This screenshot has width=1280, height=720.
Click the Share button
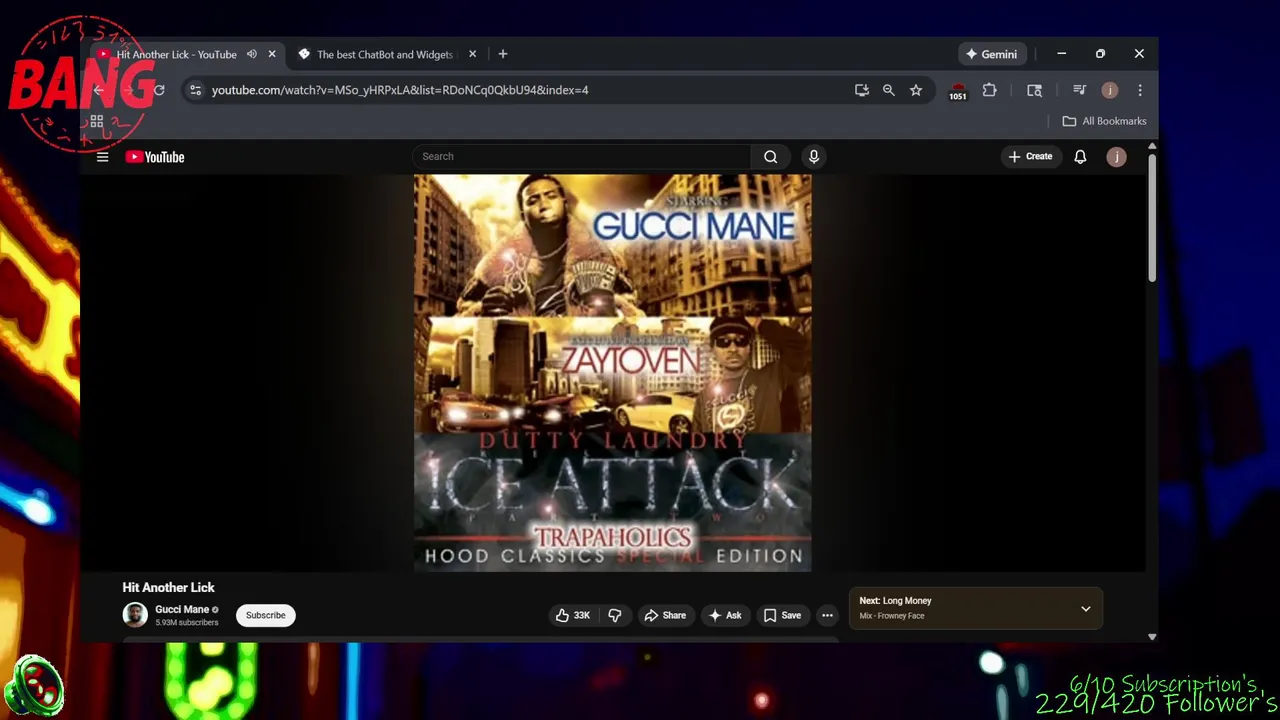tap(664, 615)
